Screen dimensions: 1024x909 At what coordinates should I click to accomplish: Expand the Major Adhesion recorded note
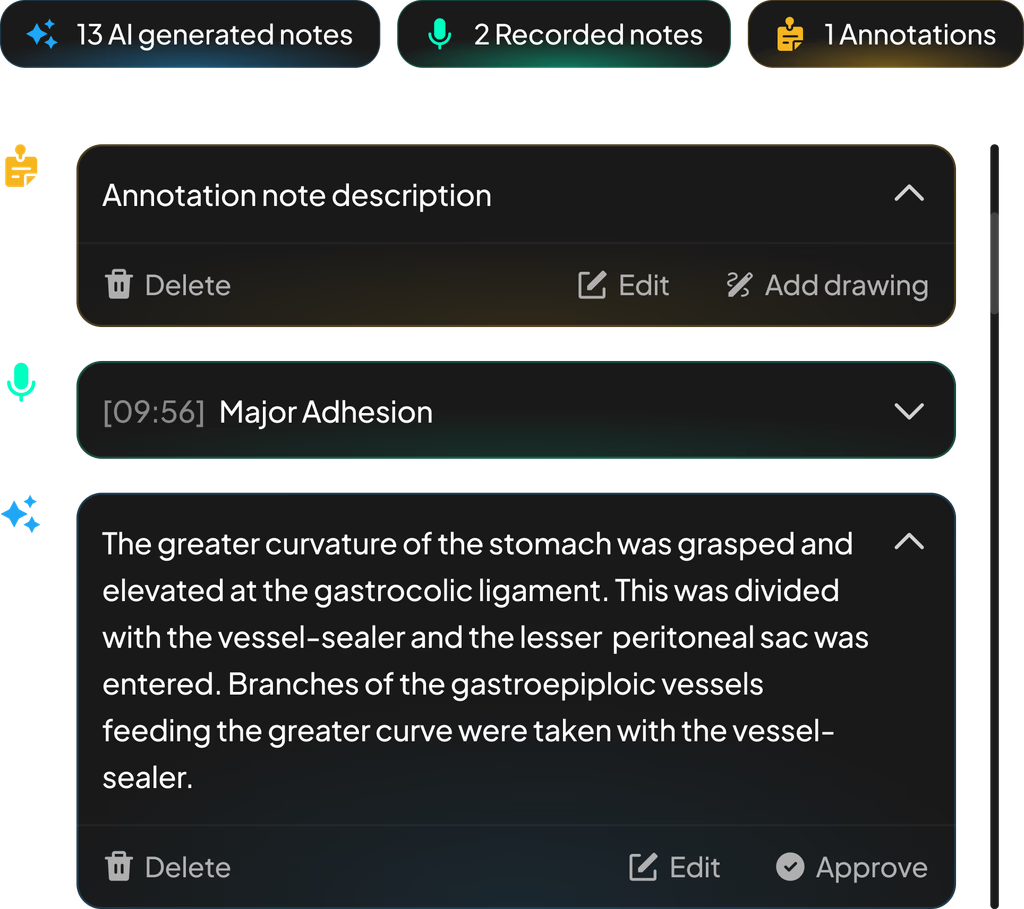tap(909, 411)
